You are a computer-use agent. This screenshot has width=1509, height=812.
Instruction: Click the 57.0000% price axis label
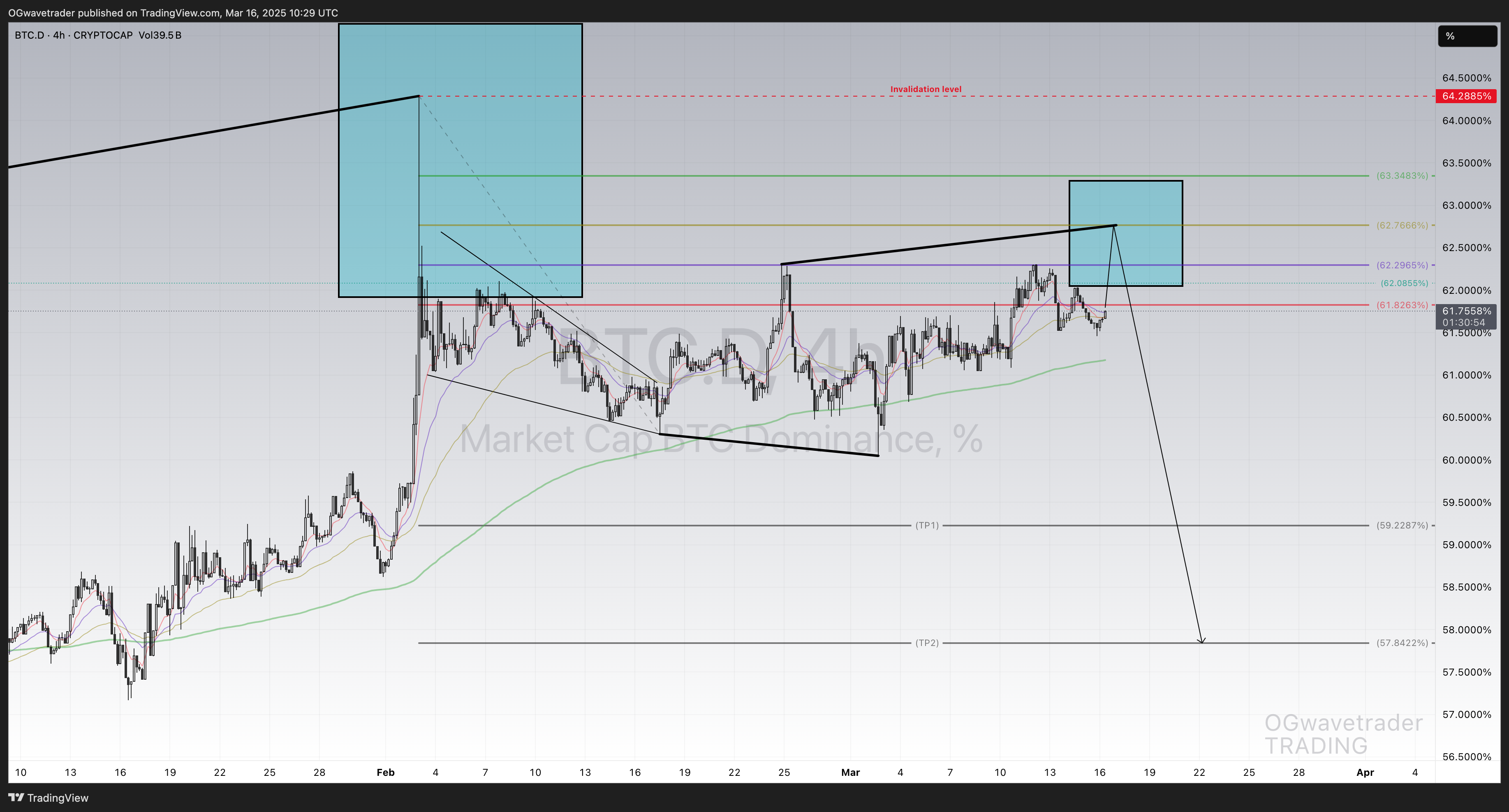[x=1466, y=715]
